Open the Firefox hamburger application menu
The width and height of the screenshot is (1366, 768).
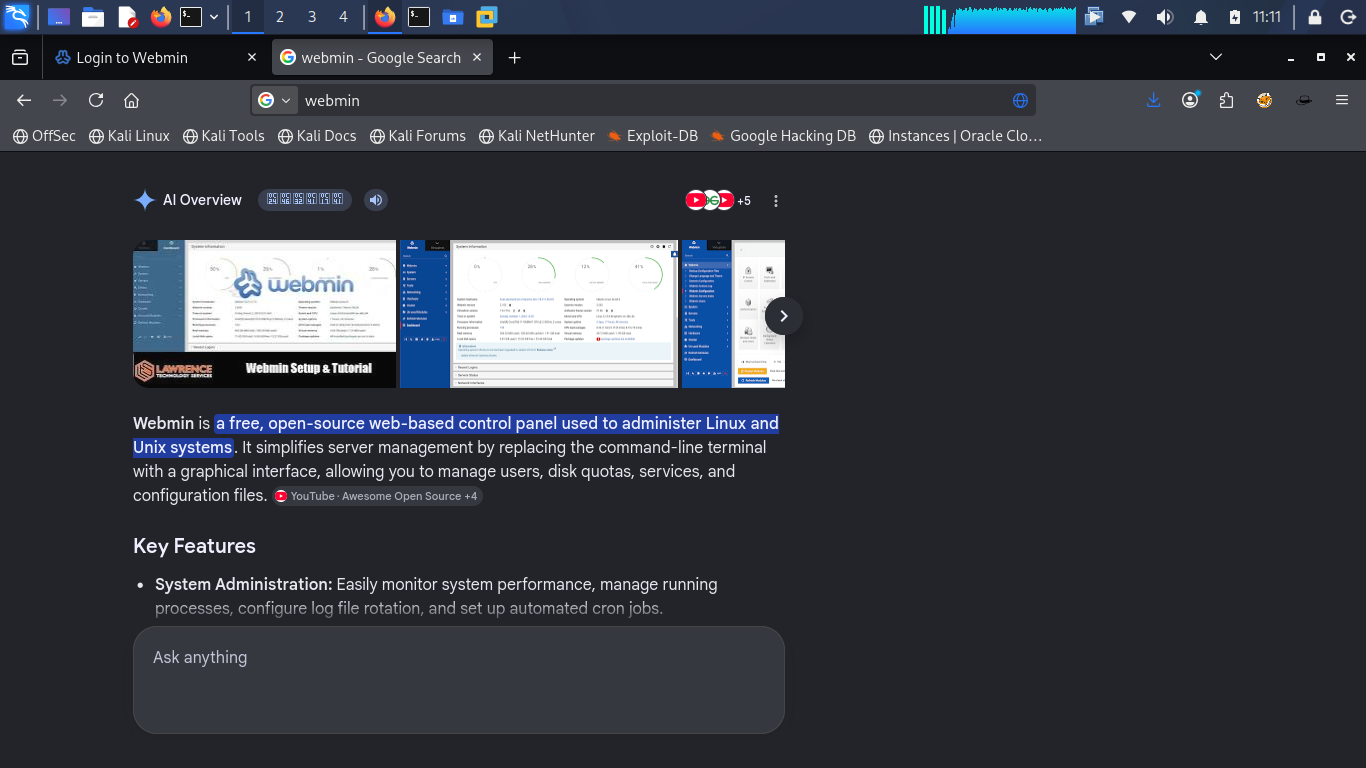coord(1342,100)
